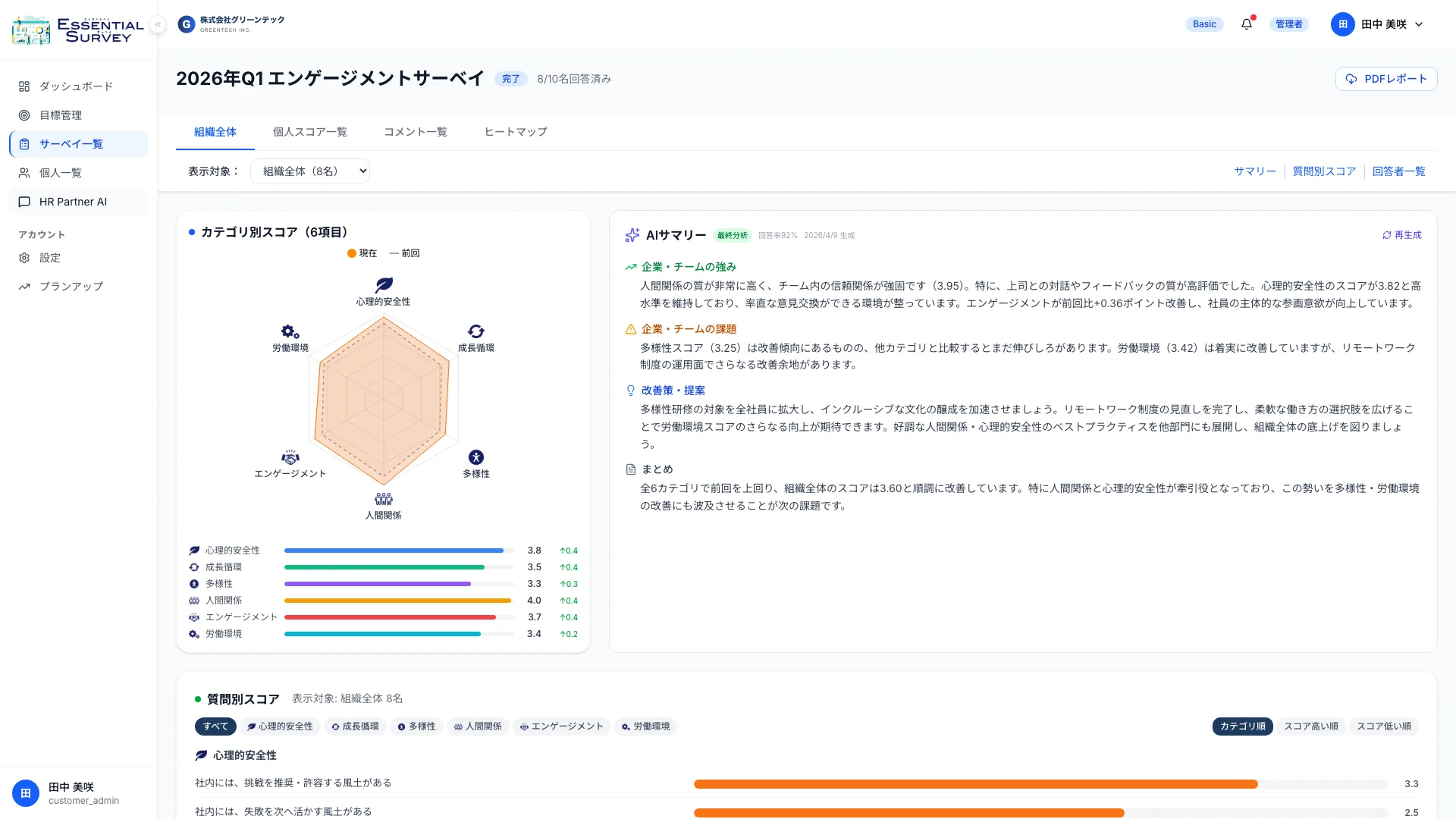
Task: Sort questions by スコア低い順
Action: tap(1383, 726)
